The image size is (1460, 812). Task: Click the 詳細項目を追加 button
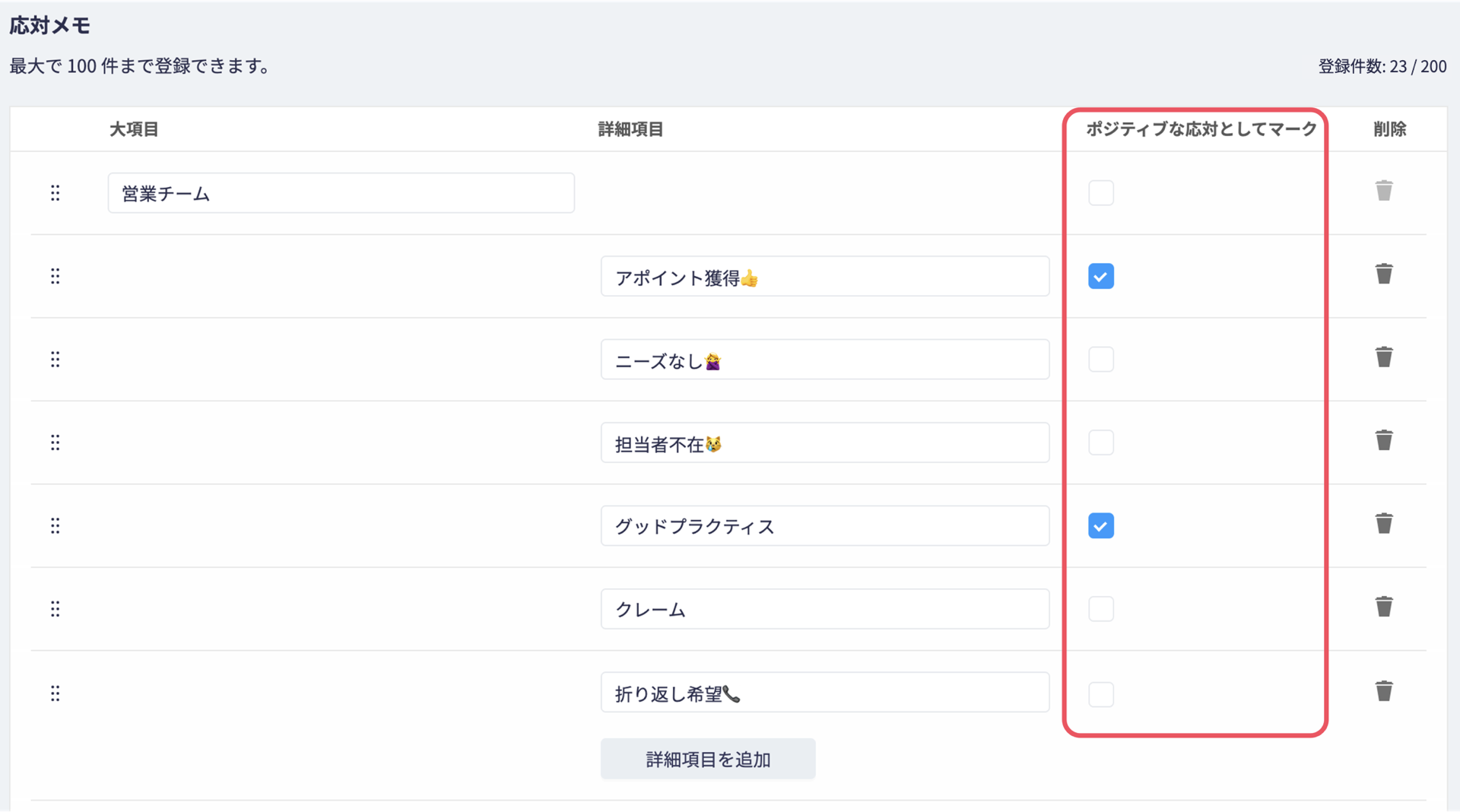708,759
